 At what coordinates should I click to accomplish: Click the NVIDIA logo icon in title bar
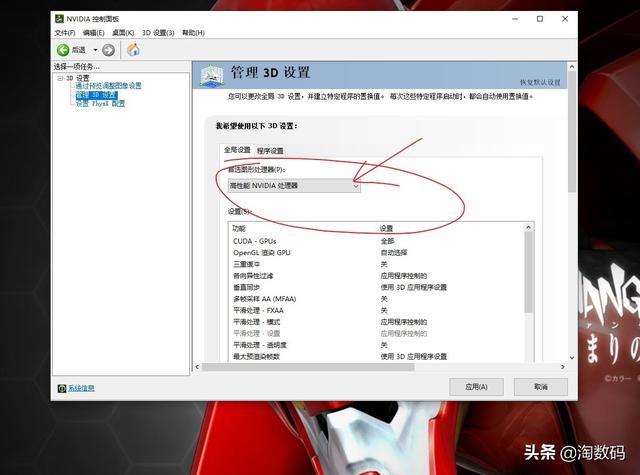click(x=60, y=19)
